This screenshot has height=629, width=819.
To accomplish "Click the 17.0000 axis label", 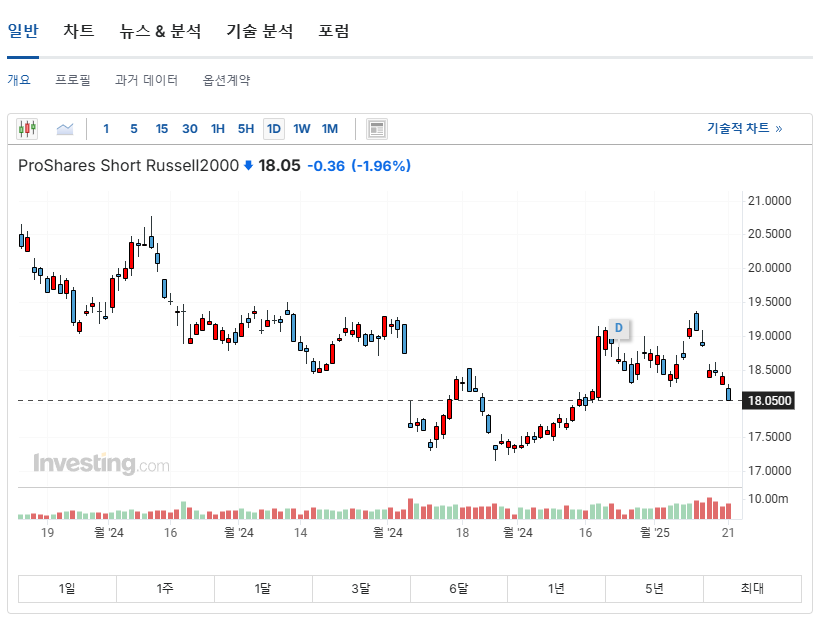I will [769, 471].
